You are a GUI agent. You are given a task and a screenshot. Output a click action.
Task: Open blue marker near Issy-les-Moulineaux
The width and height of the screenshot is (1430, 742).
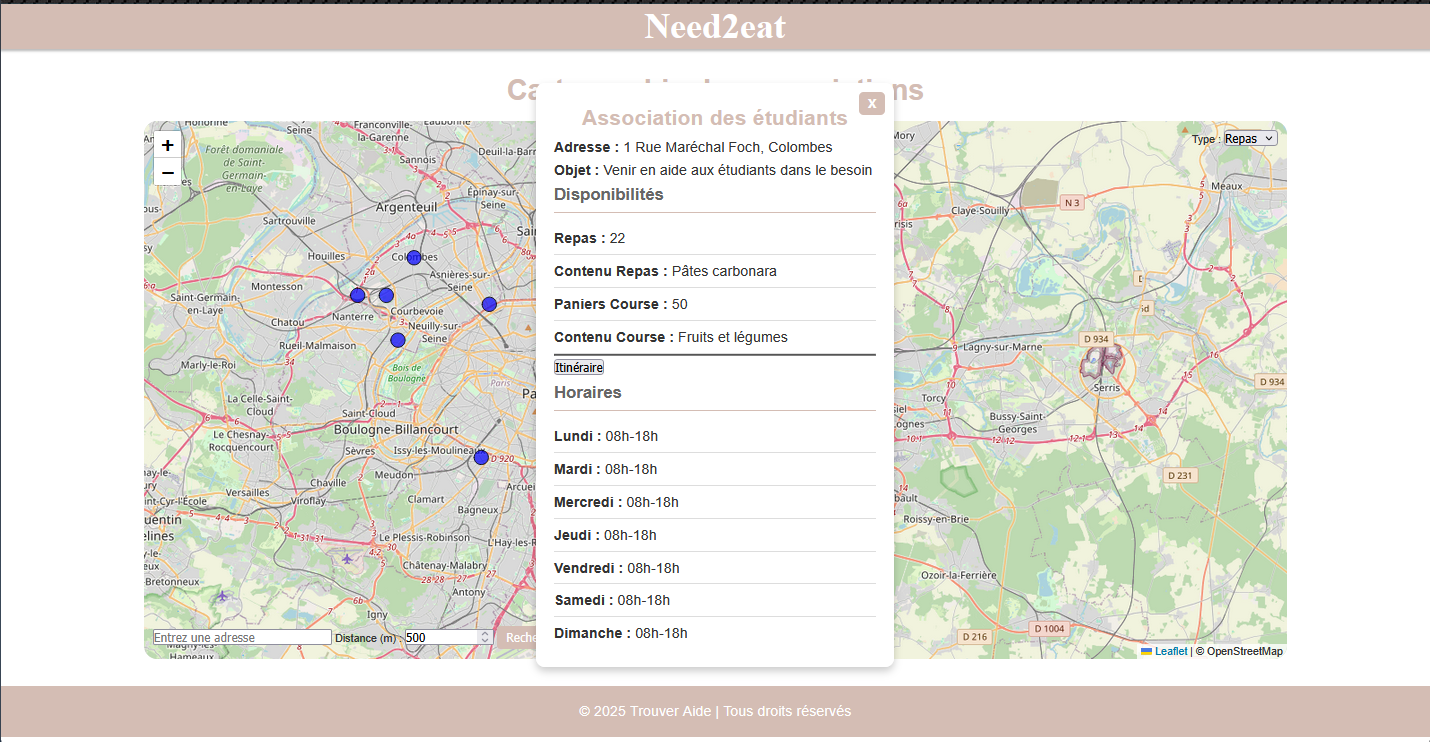481,457
